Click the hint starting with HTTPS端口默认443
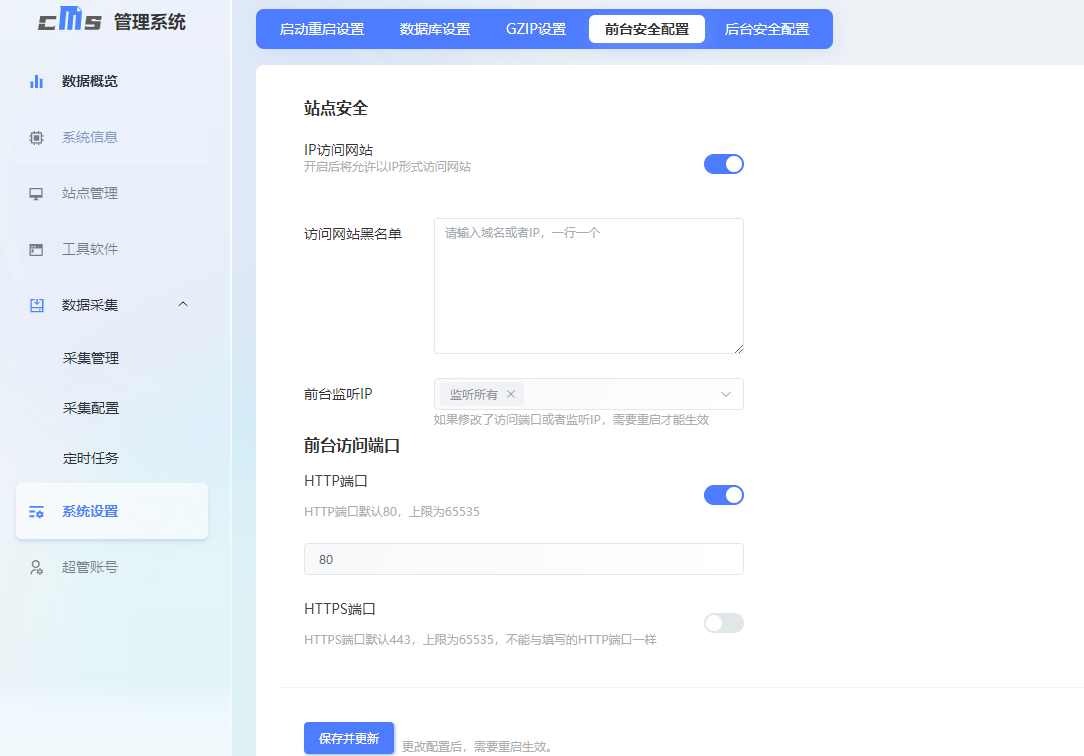 [480, 640]
